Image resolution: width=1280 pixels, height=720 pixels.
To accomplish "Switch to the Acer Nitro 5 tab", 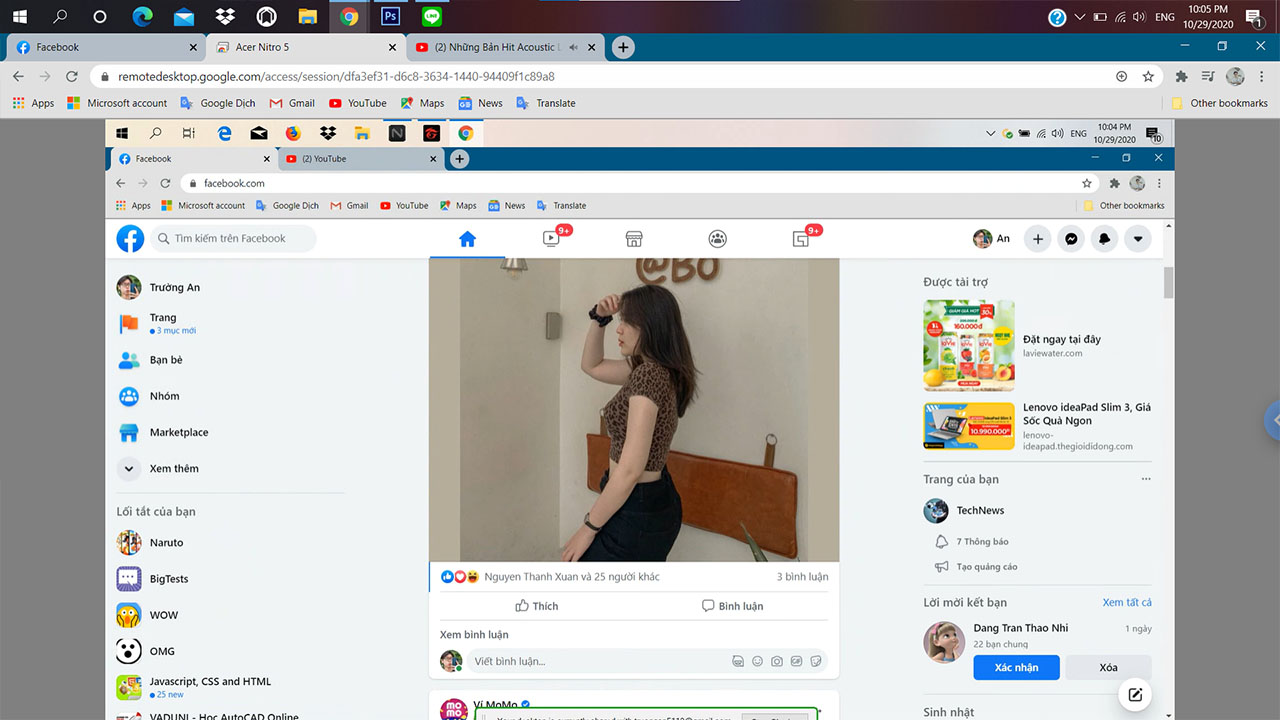I will [305, 47].
